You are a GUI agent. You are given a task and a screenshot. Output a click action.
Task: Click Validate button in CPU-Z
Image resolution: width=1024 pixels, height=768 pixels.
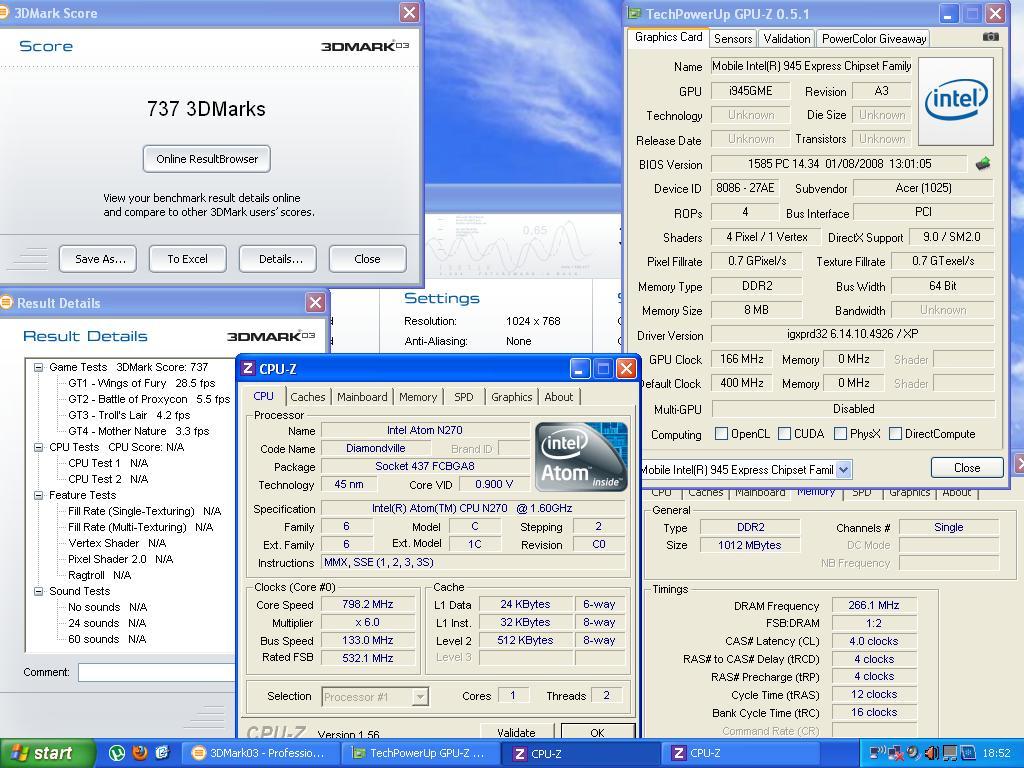[517, 732]
